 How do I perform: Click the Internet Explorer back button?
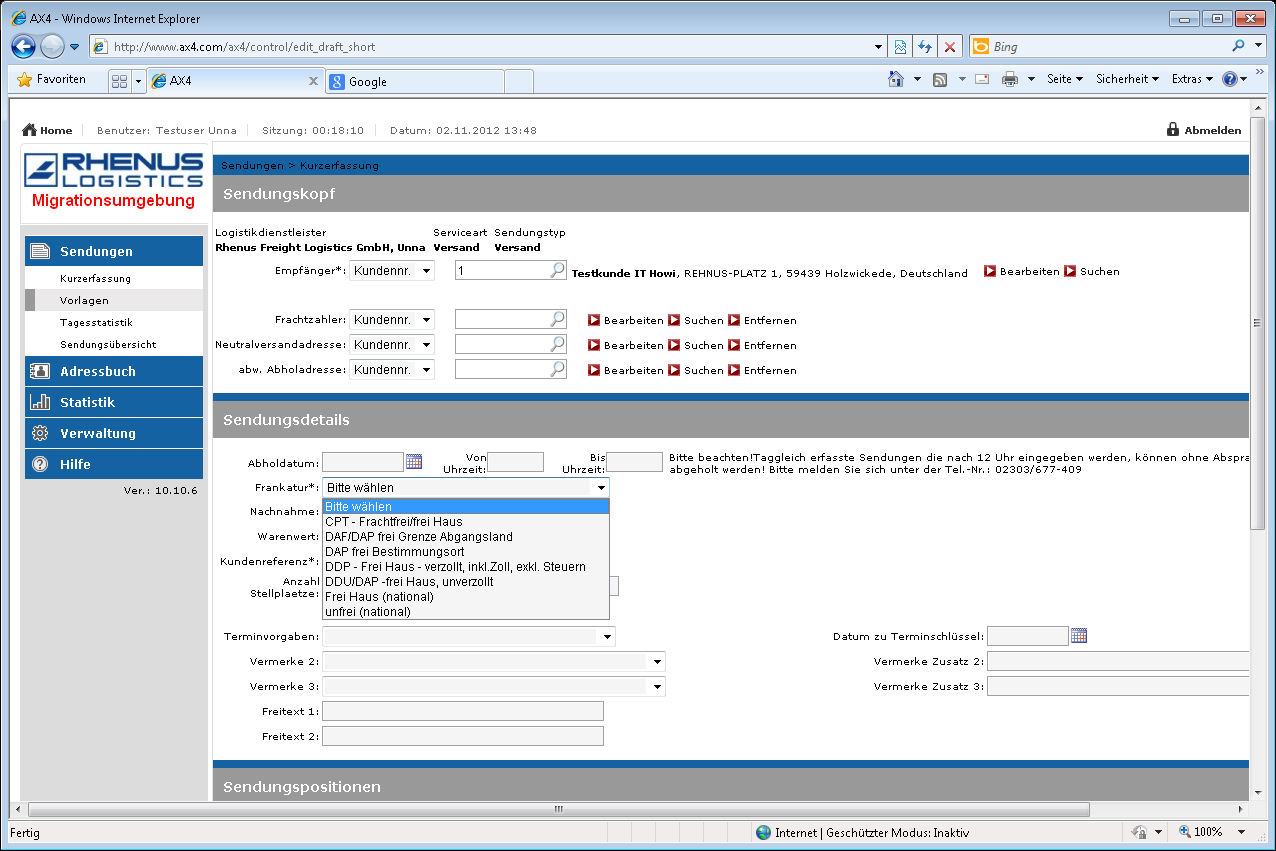click(x=23, y=46)
